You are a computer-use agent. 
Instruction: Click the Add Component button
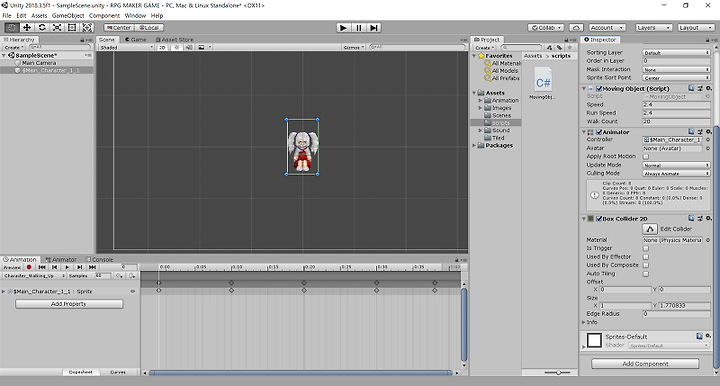tap(645, 364)
